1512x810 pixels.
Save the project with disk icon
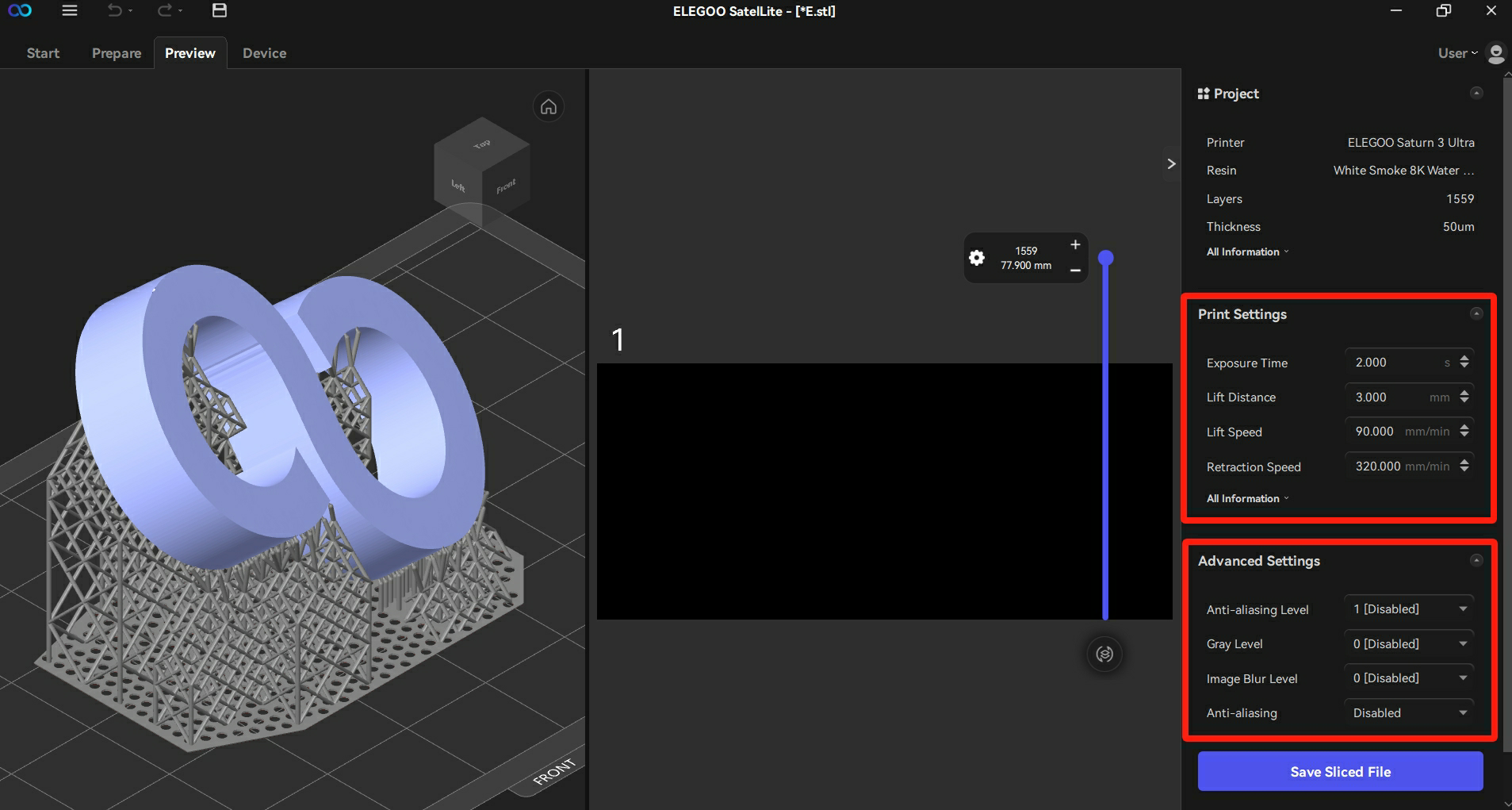(x=220, y=10)
